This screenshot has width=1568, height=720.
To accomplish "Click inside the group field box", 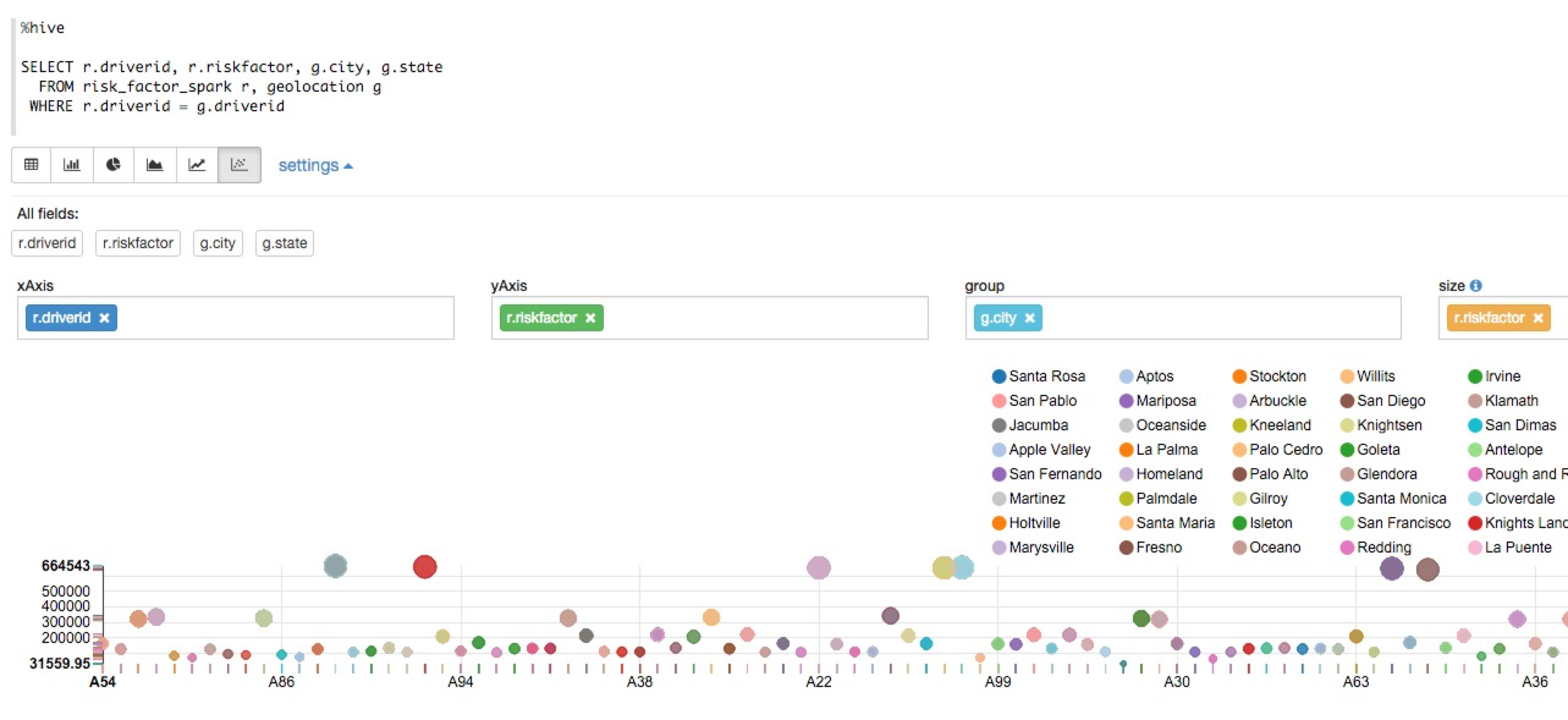I will [1184, 318].
